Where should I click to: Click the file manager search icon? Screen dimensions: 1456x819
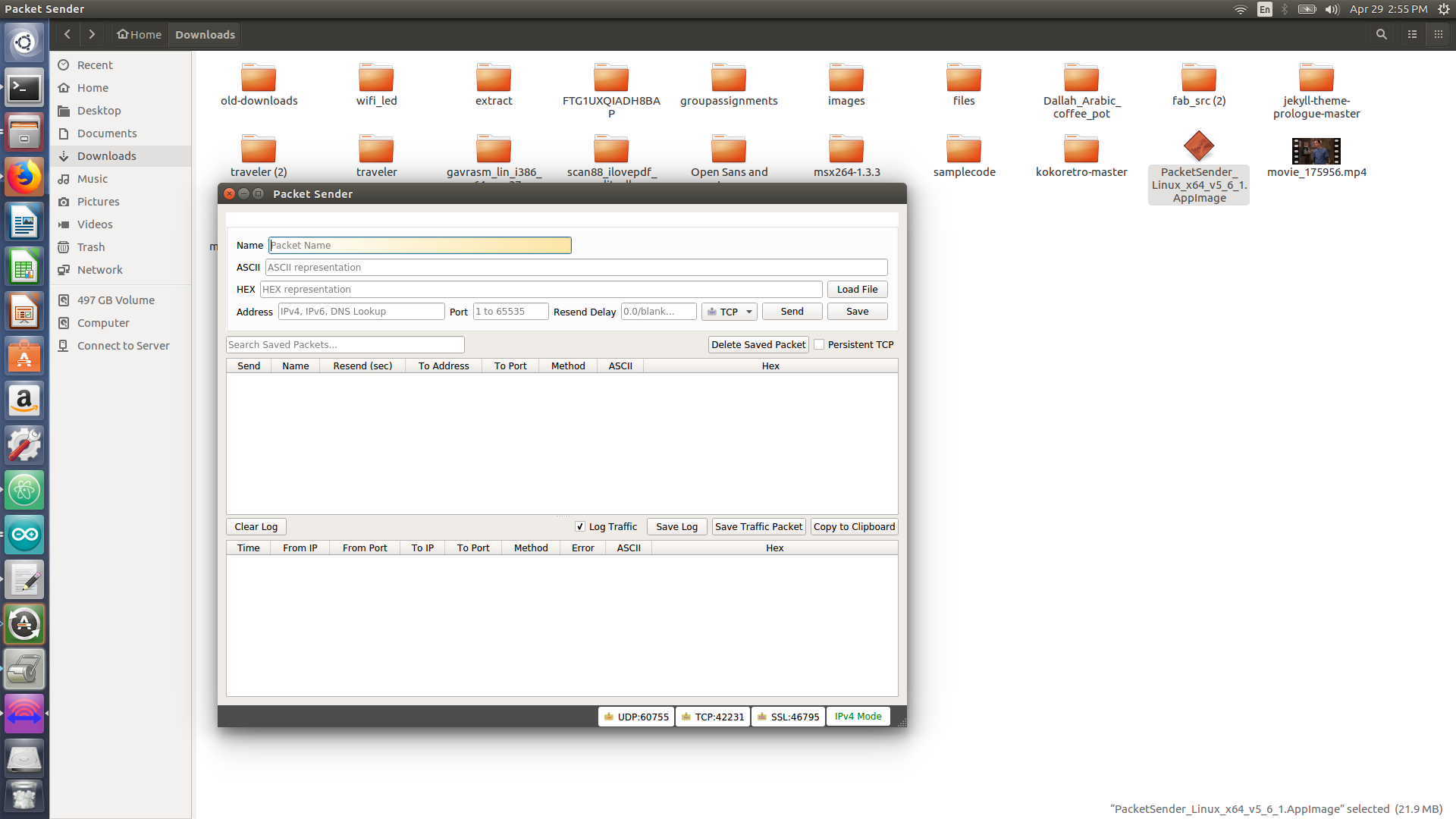coord(1382,34)
